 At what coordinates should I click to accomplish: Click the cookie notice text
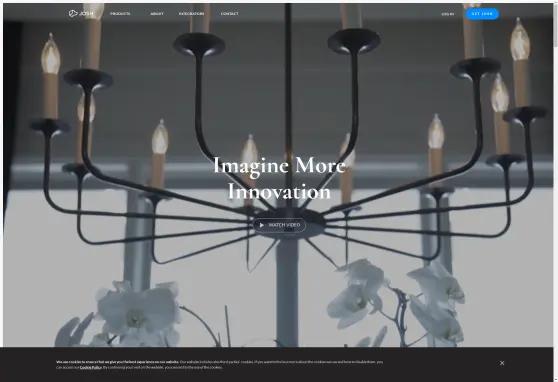(220, 364)
